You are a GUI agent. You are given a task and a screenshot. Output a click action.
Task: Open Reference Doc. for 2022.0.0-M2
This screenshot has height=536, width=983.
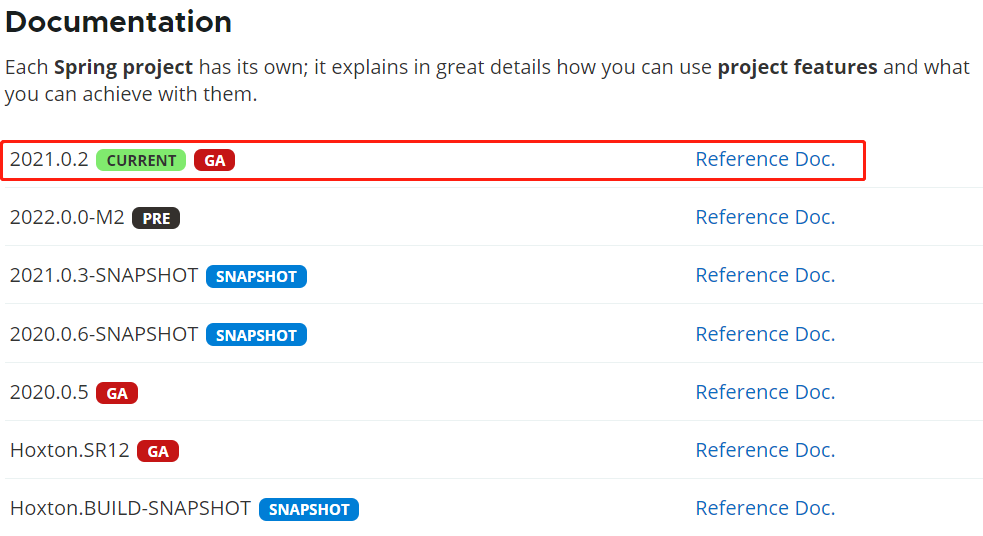pos(765,217)
